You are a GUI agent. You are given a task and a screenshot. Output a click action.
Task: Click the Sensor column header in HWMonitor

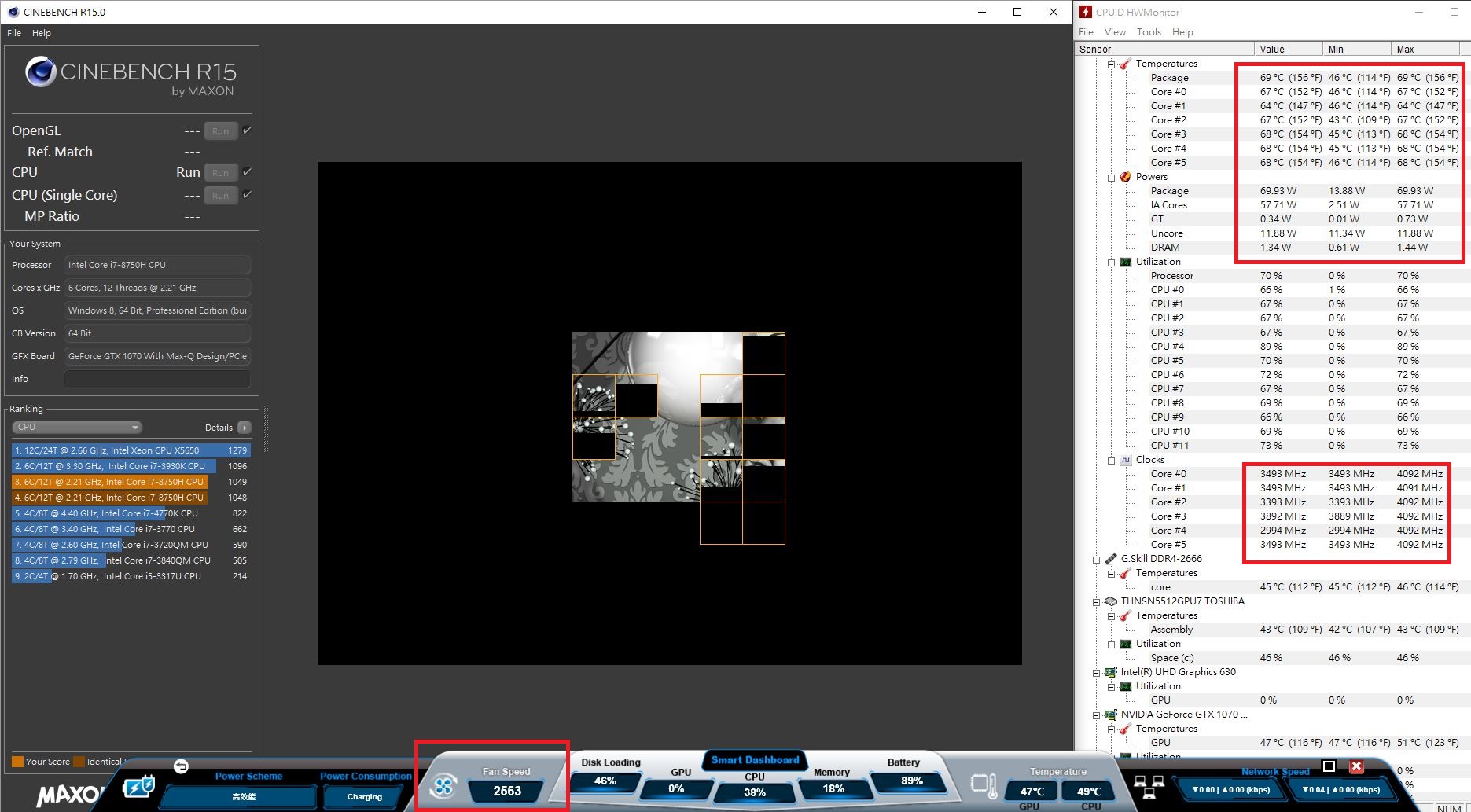click(x=1164, y=49)
